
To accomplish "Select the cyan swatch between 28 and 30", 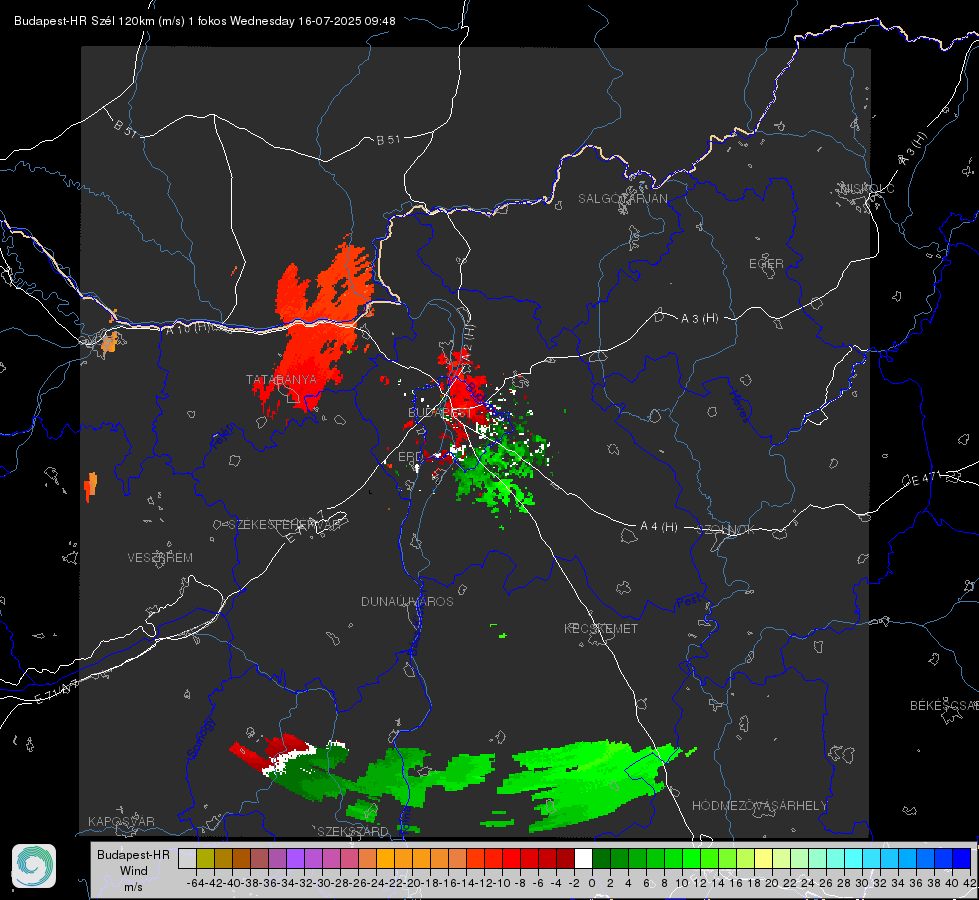I will (853, 858).
